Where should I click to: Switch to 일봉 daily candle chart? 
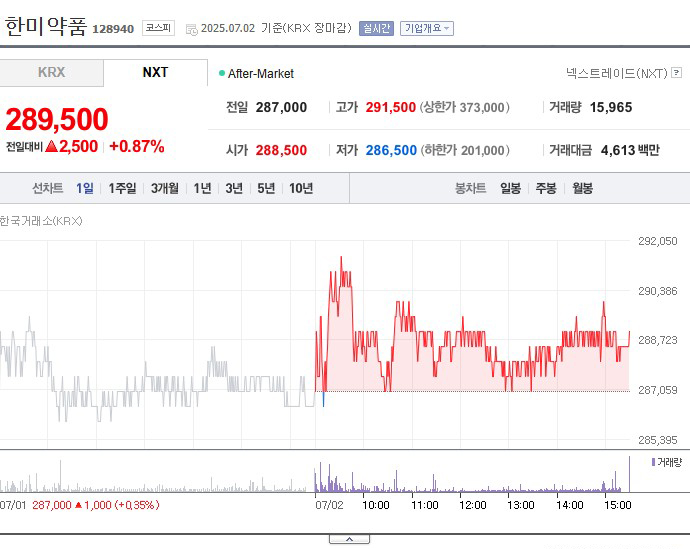(x=510, y=188)
